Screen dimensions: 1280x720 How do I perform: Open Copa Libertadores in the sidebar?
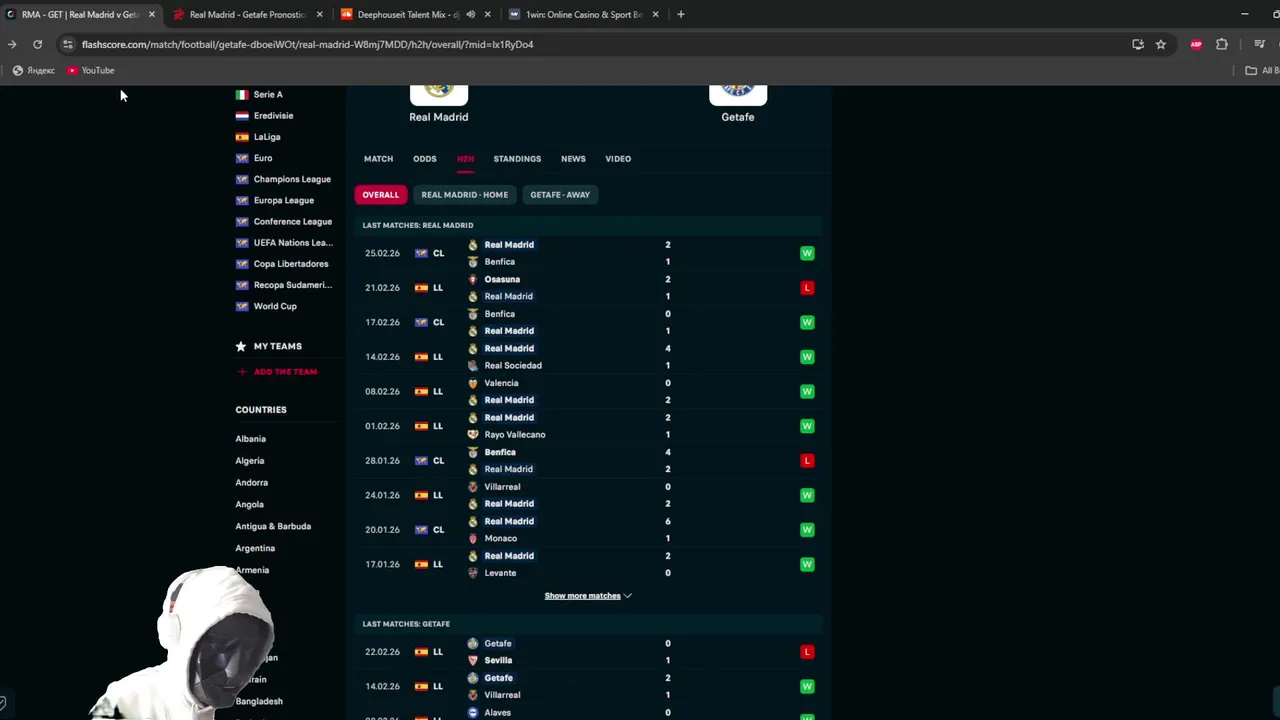[290, 264]
